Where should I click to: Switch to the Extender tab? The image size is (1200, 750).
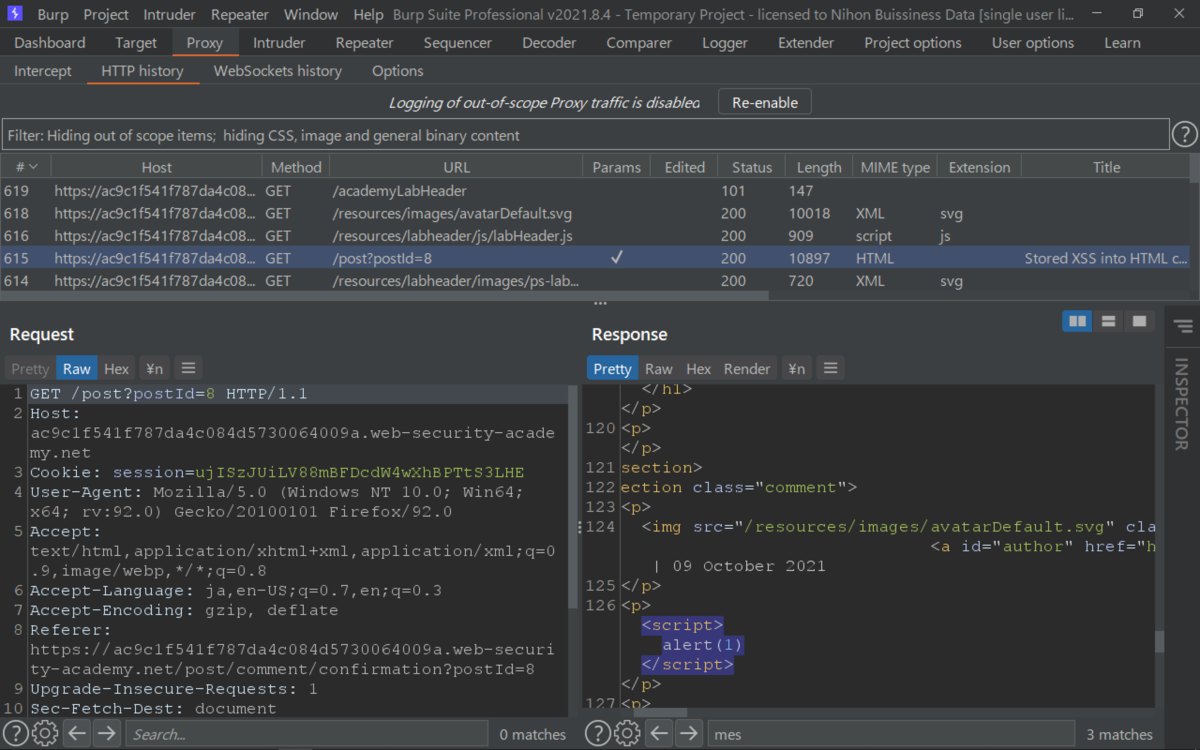(806, 43)
